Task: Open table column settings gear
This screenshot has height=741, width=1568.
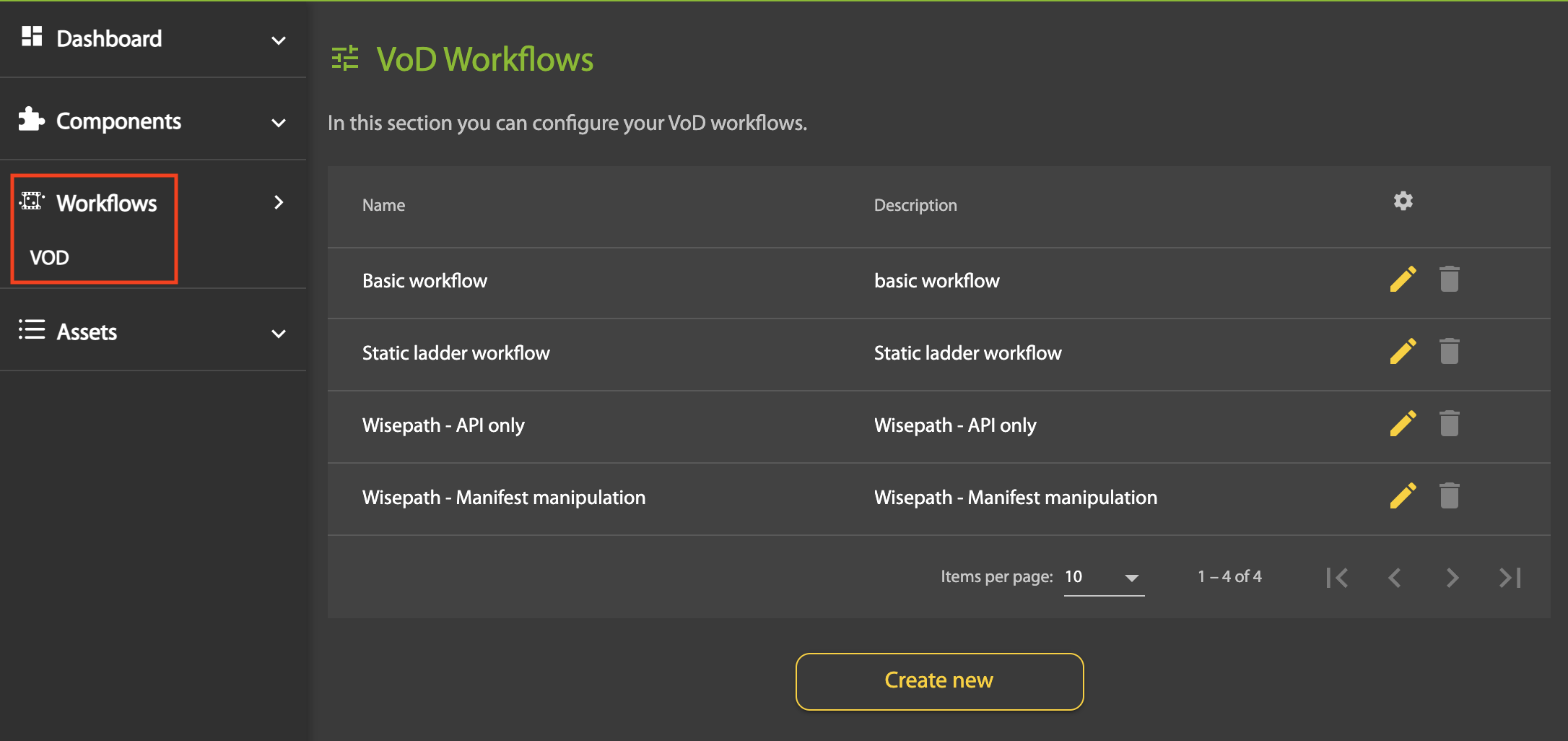Action: [x=1403, y=201]
